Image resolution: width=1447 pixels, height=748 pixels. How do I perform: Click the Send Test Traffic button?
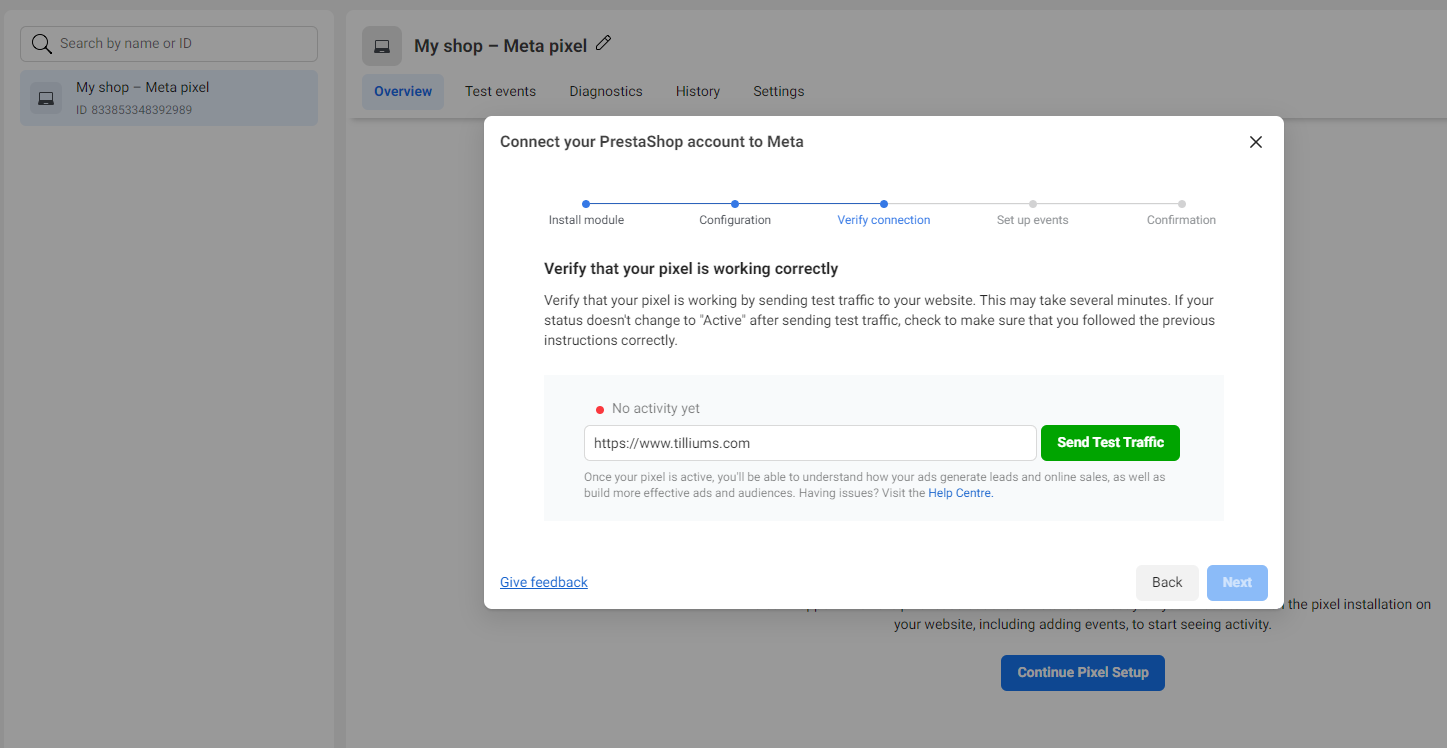click(1110, 443)
